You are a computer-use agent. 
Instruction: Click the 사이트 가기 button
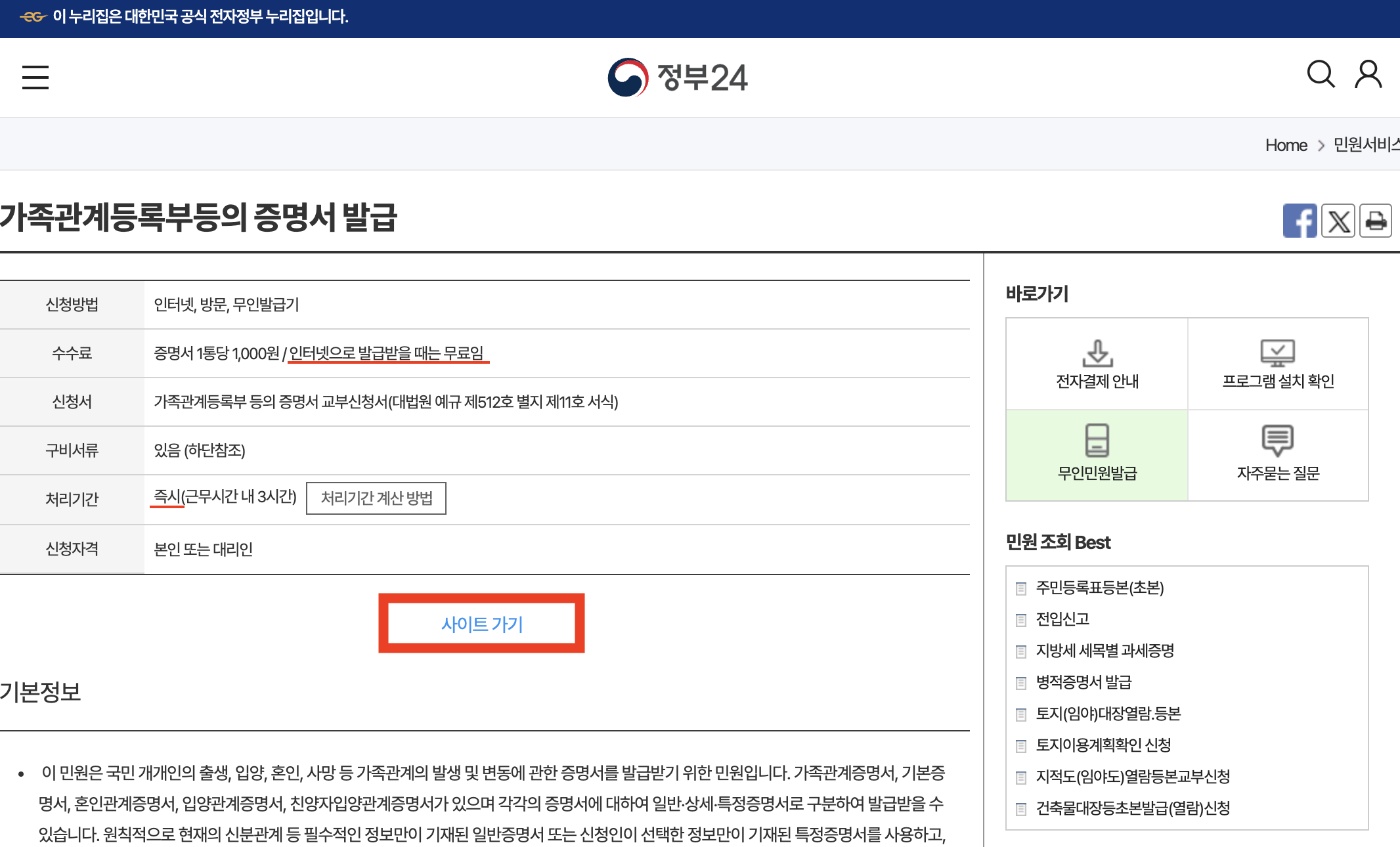pyautogui.click(x=481, y=624)
